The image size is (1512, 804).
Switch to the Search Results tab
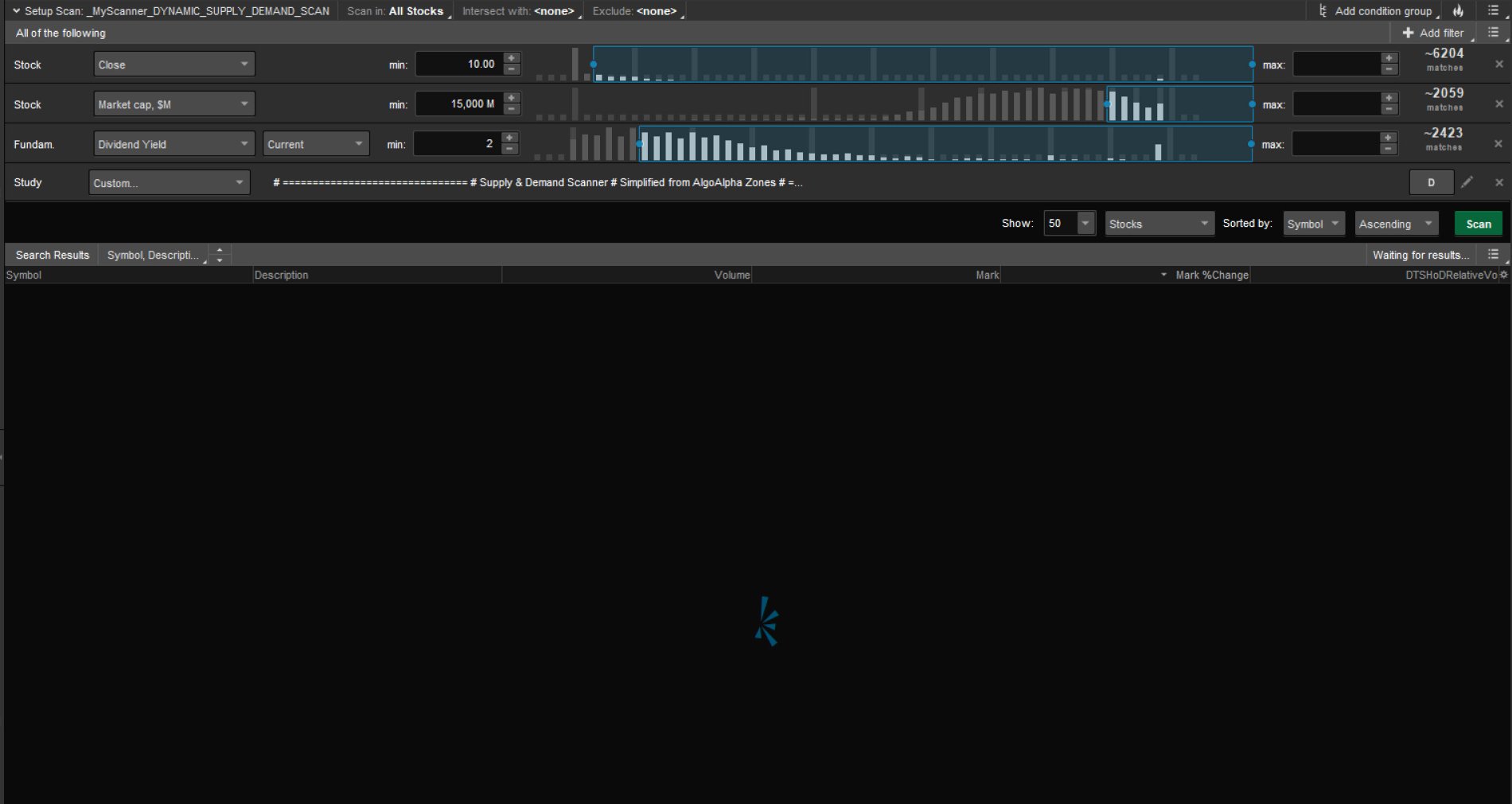click(x=53, y=255)
